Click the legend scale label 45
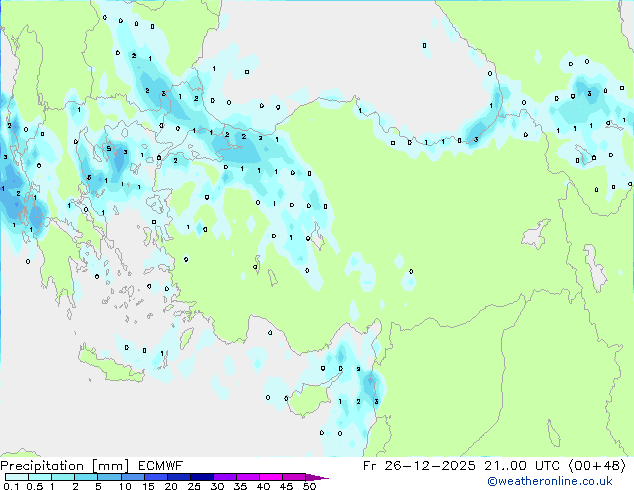The width and height of the screenshot is (634, 490). coord(286,486)
